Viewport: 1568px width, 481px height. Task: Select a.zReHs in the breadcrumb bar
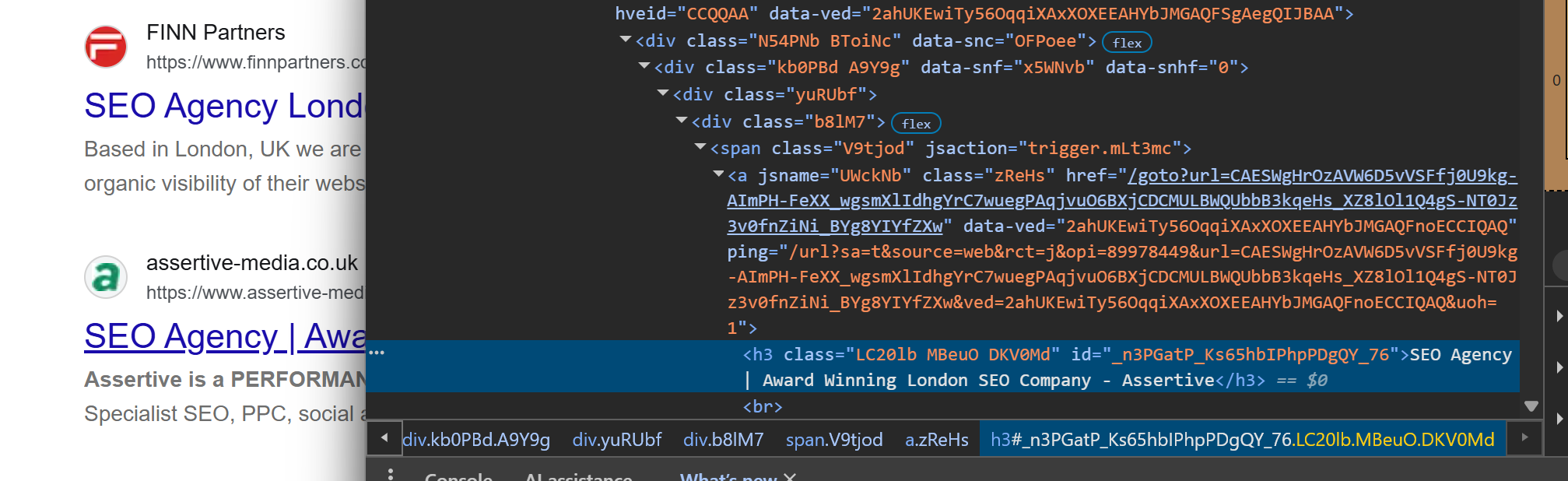tap(937, 440)
